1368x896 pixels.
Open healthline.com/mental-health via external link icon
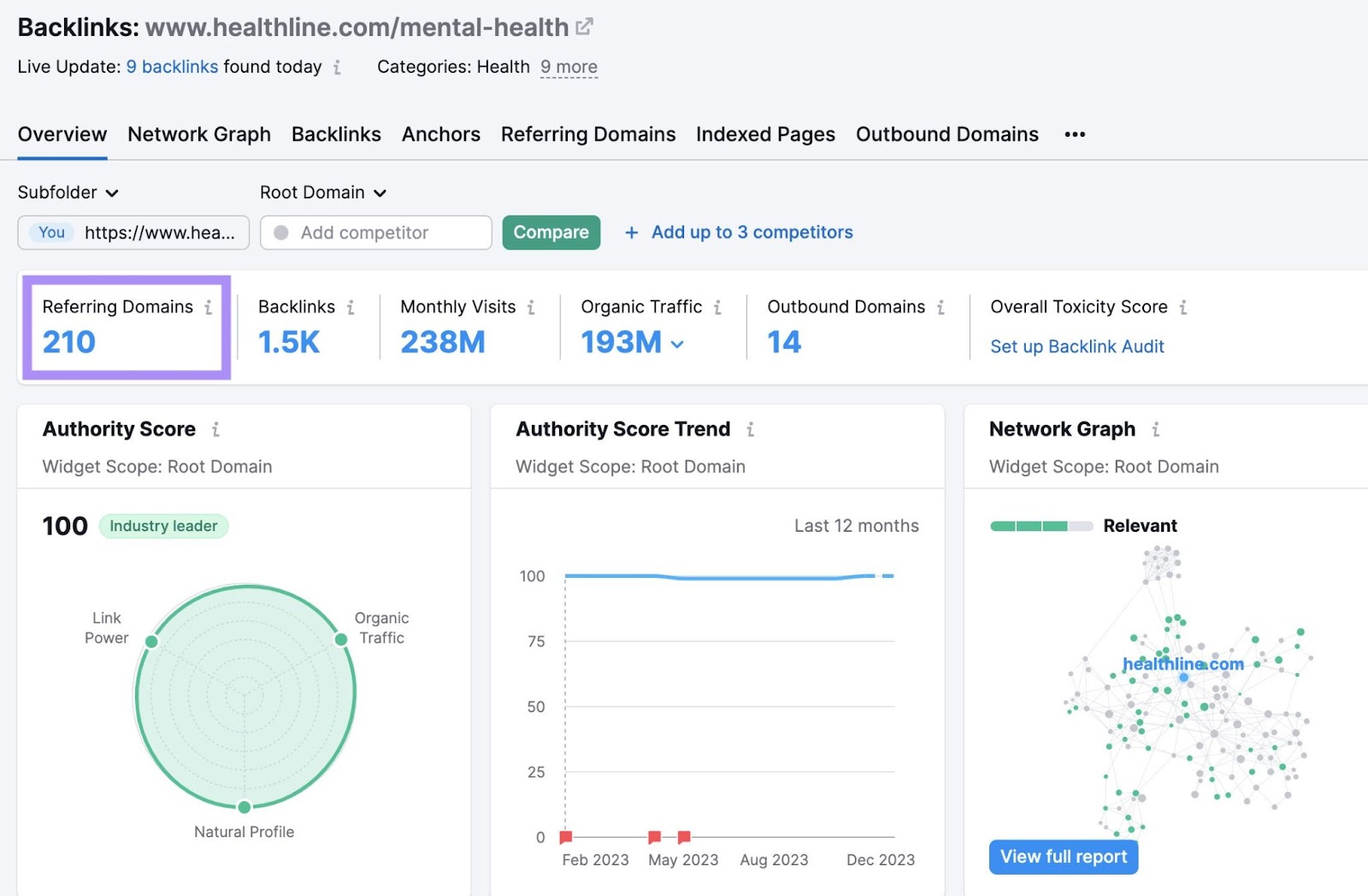(x=584, y=26)
